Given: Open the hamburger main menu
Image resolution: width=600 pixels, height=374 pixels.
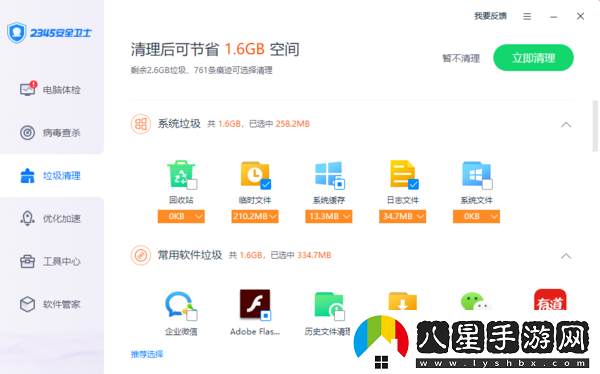Looking at the screenshot, I should (x=527, y=16).
